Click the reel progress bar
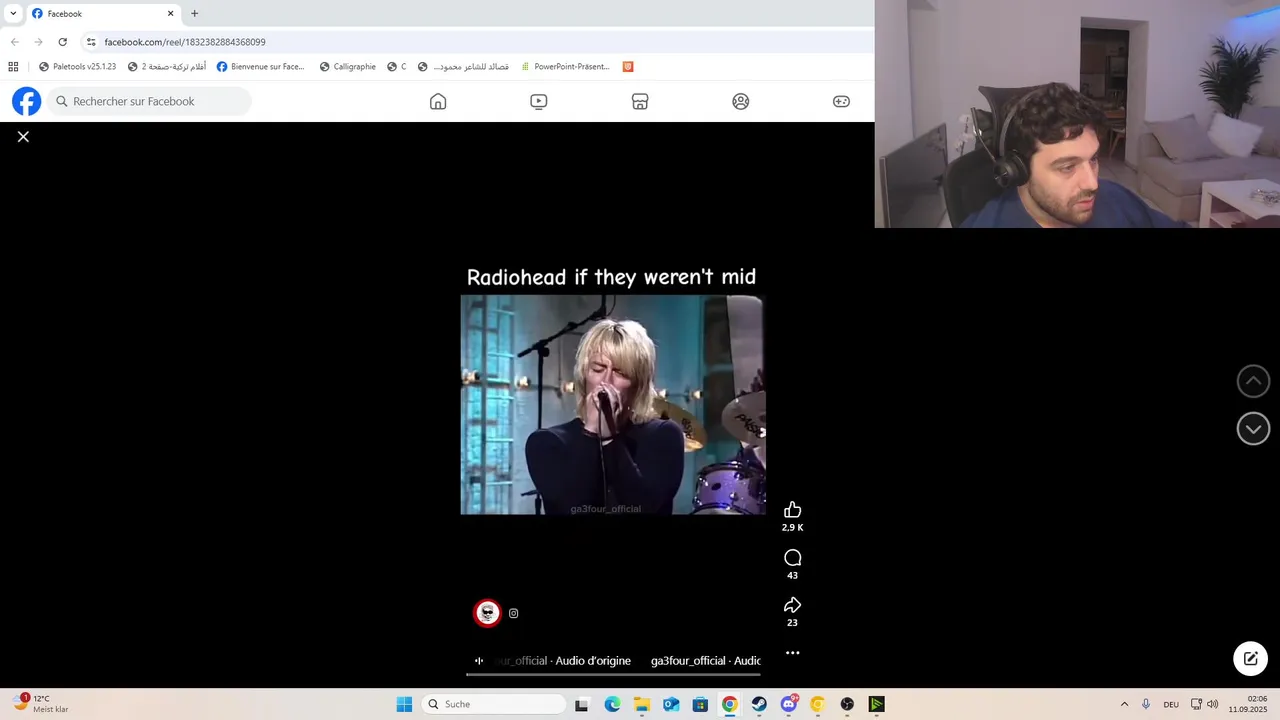Image resolution: width=1280 pixels, height=720 pixels. coord(613,675)
